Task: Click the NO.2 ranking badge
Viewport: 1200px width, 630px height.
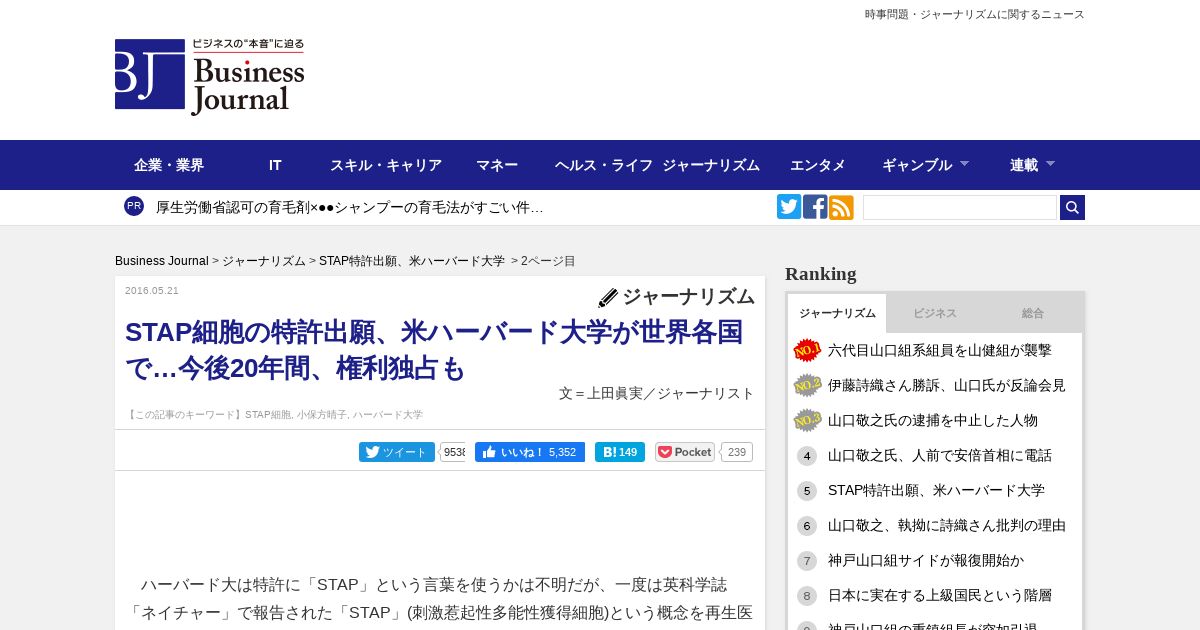Action: tap(807, 385)
